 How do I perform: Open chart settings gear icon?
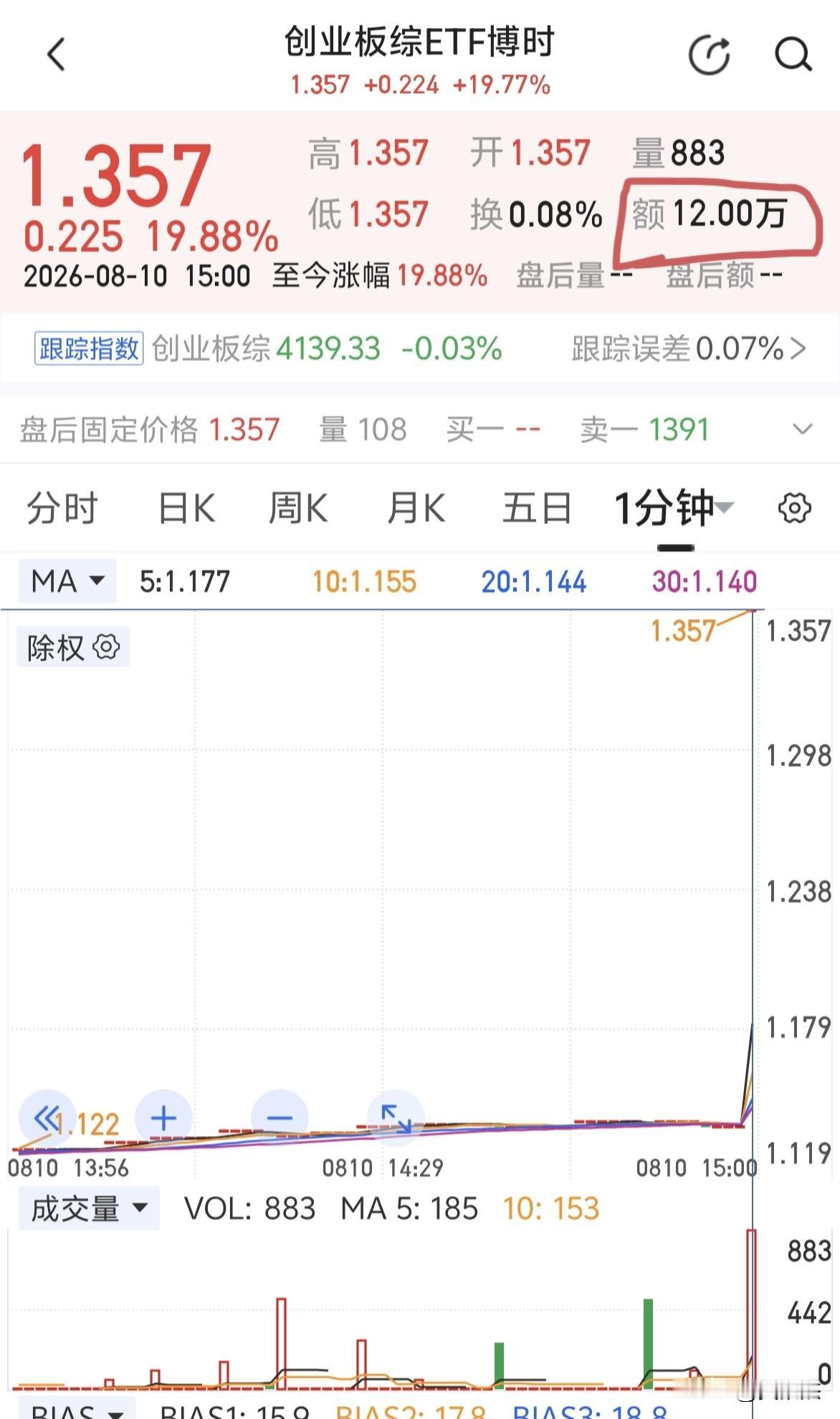click(x=794, y=508)
